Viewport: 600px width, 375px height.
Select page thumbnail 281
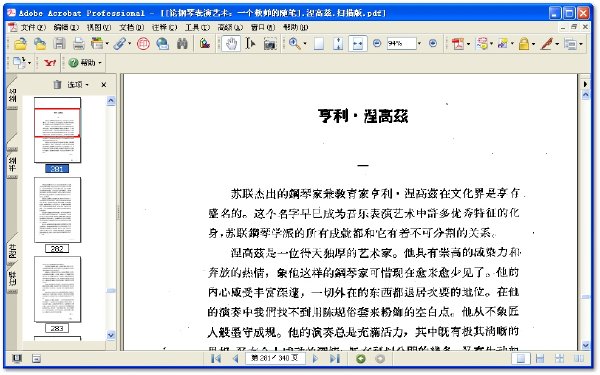click(x=57, y=130)
